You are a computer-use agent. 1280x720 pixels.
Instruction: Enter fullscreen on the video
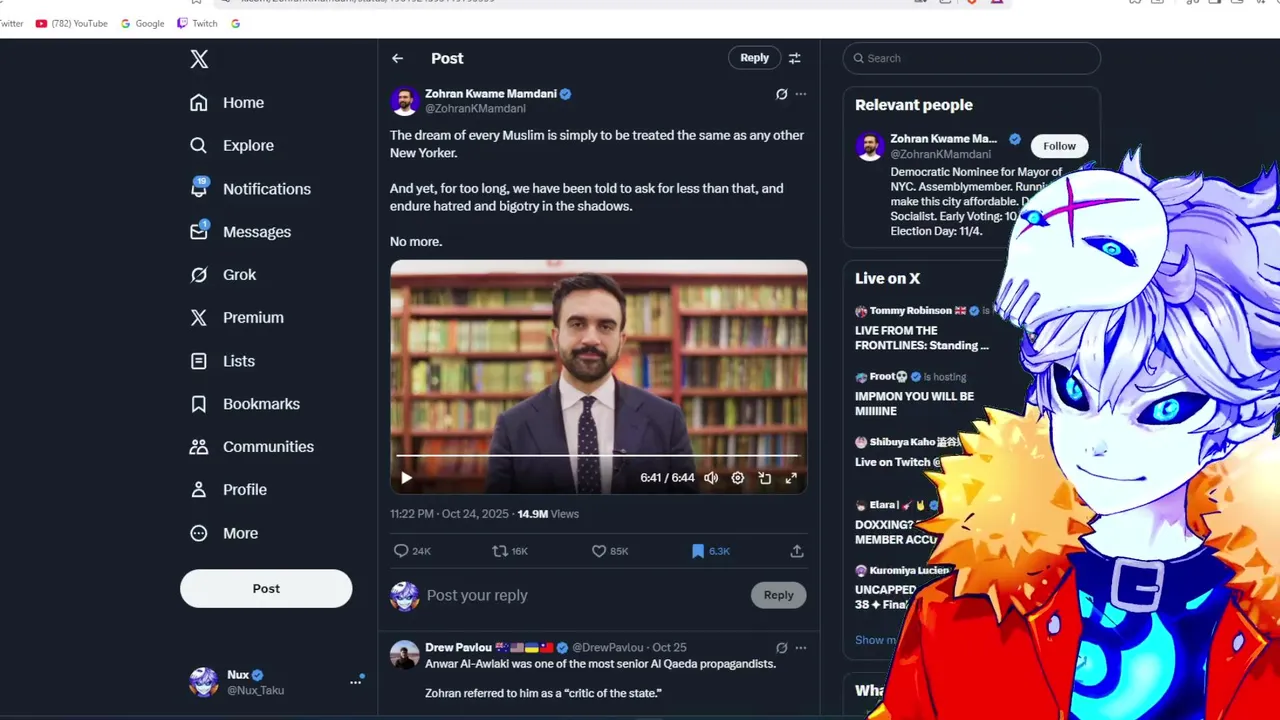(x=791, y=478)
